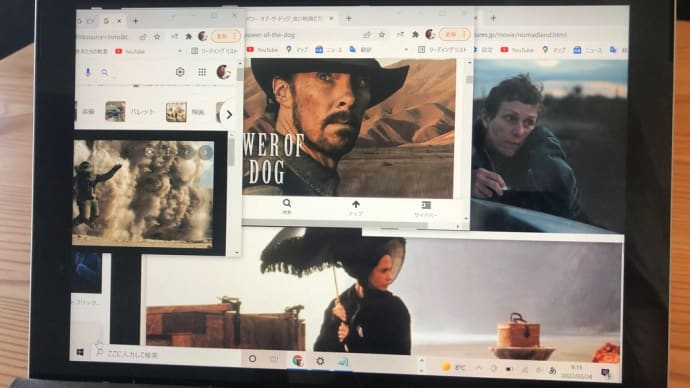Close the active Google tab in left window
This screenshot has height=388, width=690.
pos(119,21)
